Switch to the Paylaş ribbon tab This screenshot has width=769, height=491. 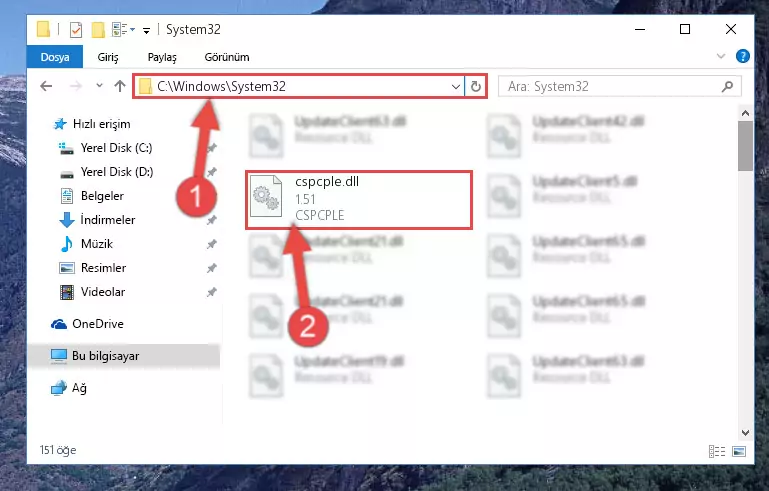pyautogui.click(x=162, y=57)
